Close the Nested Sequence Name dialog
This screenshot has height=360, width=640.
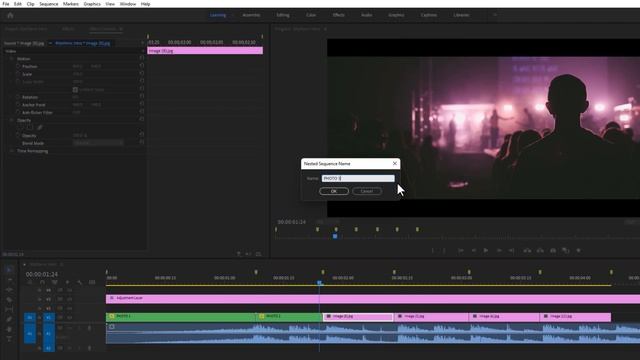395,163
